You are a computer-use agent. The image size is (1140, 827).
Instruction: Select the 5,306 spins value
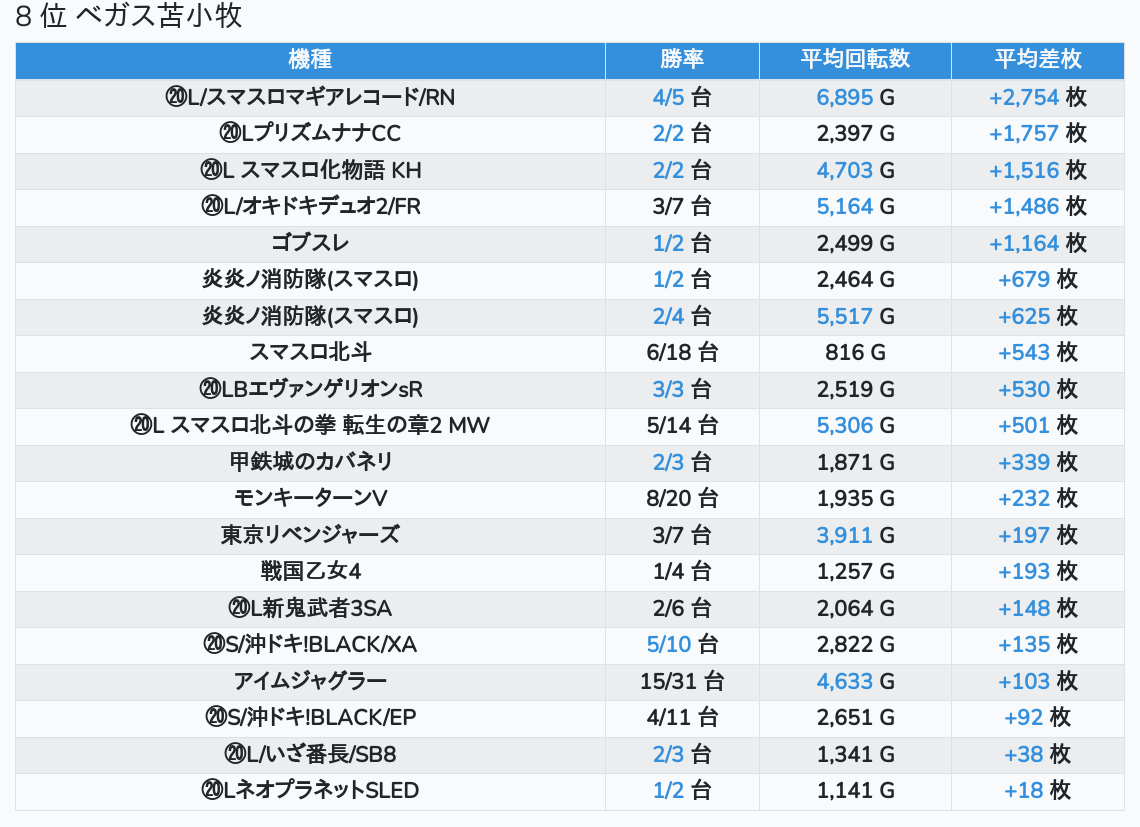(845, 426)
